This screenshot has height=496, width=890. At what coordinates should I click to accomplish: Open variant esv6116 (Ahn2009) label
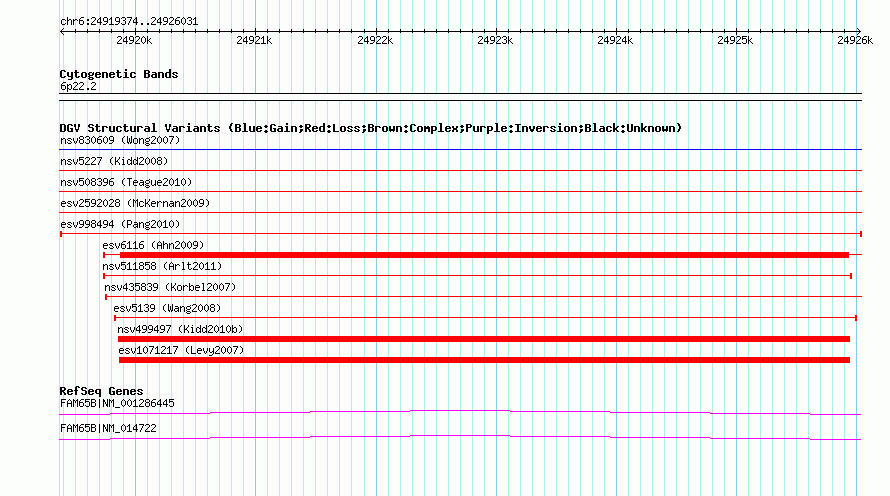[x=153, y=245]
